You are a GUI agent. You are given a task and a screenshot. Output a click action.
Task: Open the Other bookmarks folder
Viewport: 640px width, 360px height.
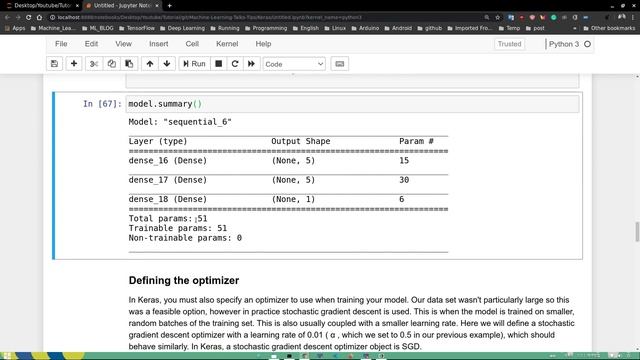pos(609,28)
